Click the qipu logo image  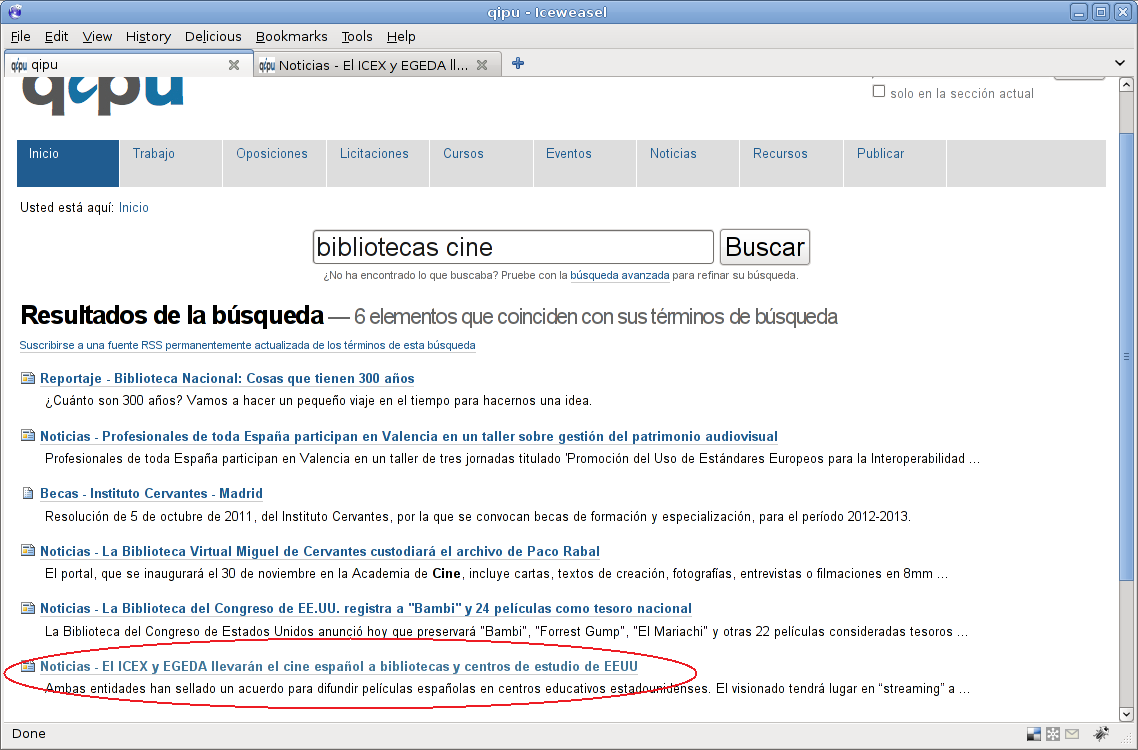point(102,95)
